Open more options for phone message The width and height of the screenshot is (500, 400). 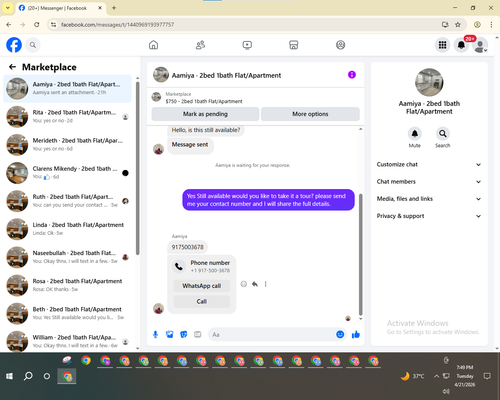pyautogui.click(x=265, y=284)
